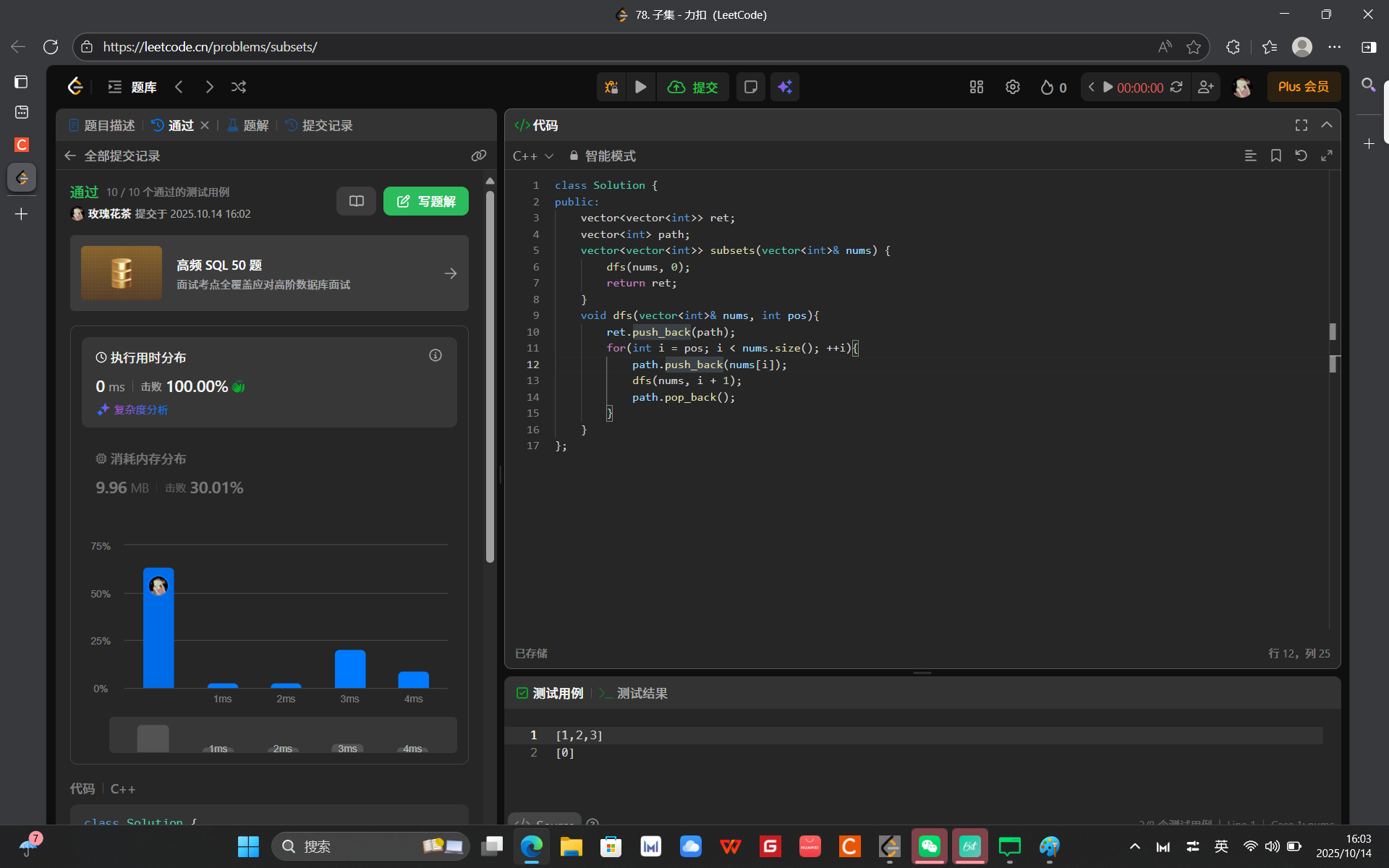The image size is (1389, 868).
Task: Click the 写题解 button
Action: click(x=425, y=201)
